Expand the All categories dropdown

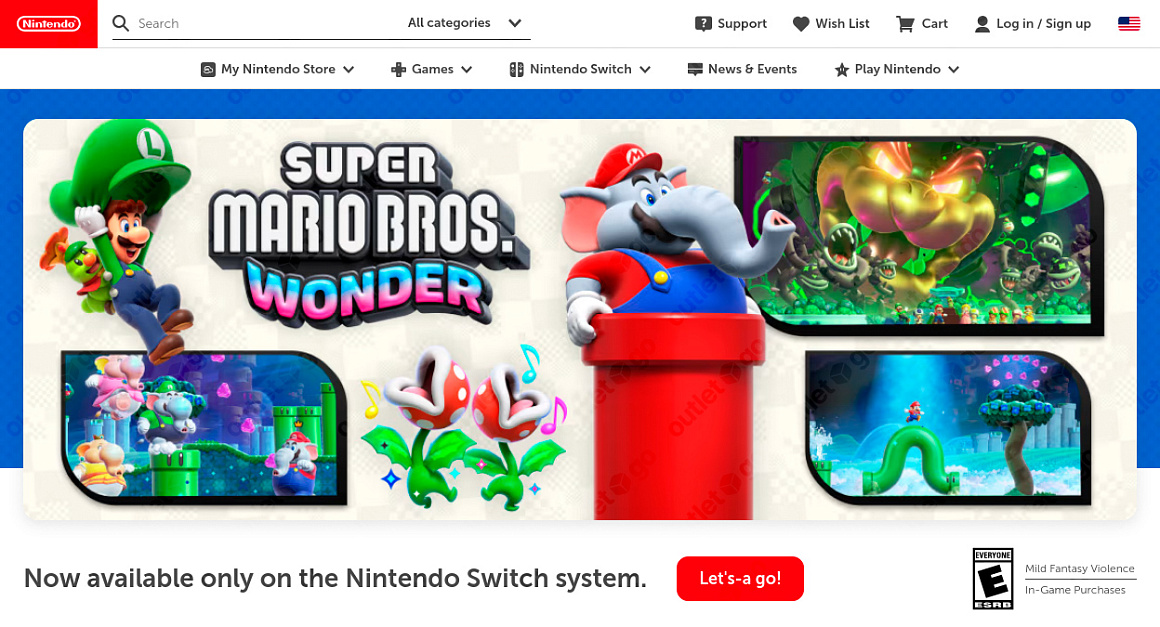click(x=465, y=23)
